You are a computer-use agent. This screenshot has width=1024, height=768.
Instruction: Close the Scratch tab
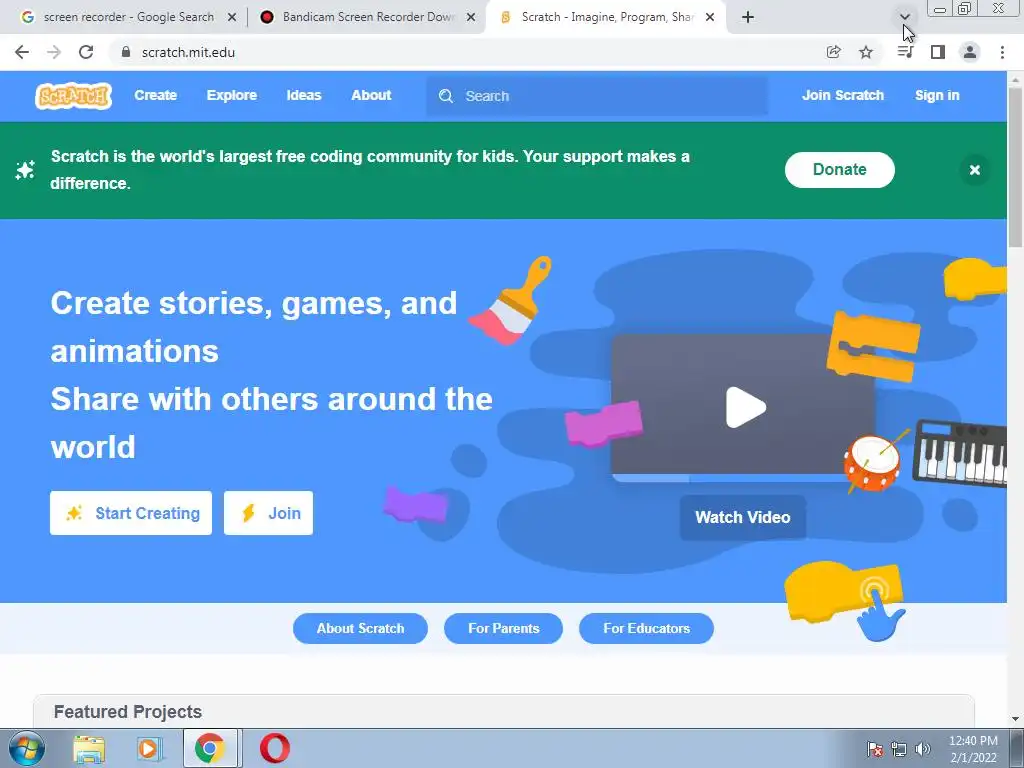coord(710,18)
